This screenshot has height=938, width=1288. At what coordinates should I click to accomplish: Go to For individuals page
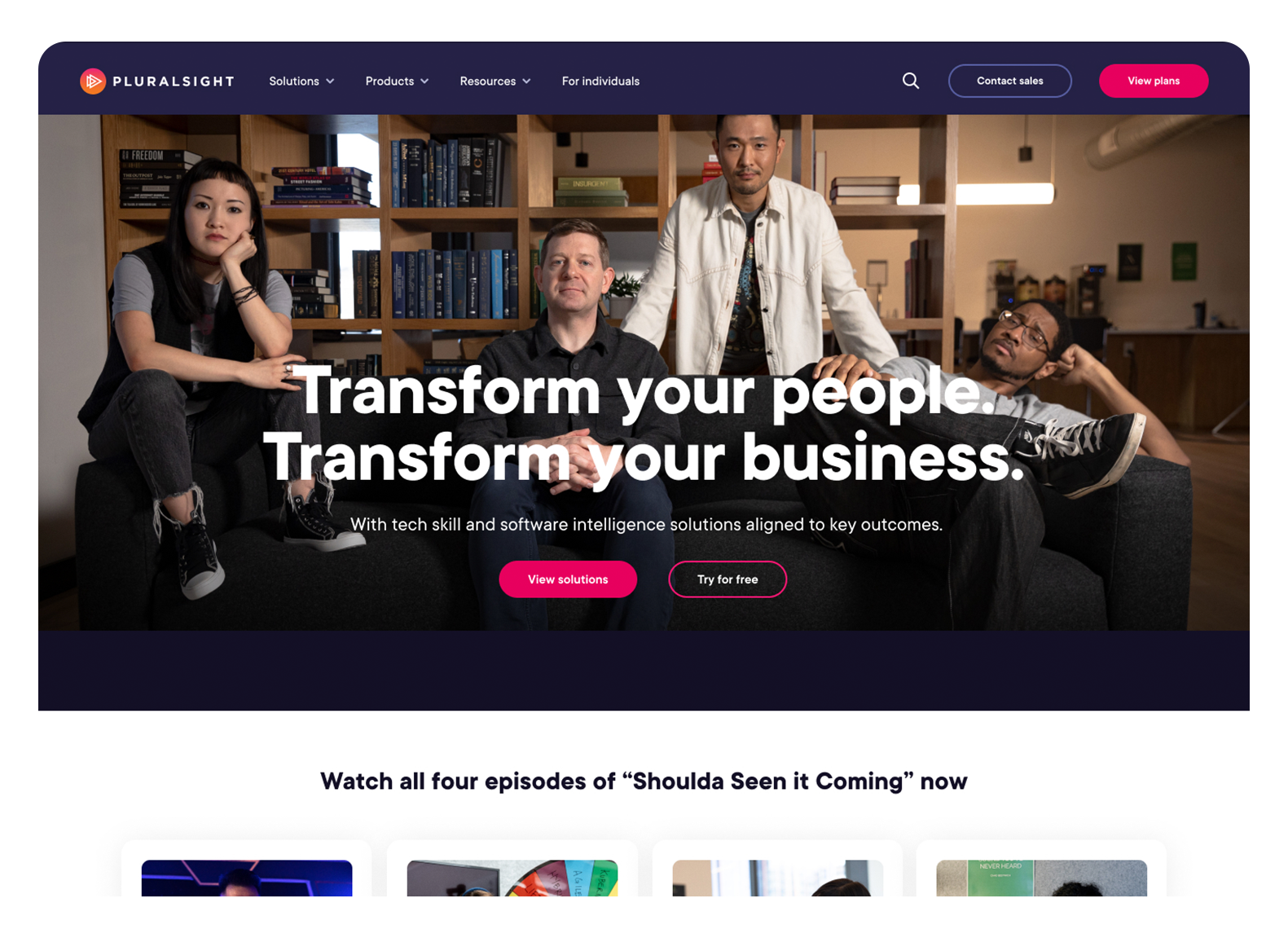(x=600, y=81)
